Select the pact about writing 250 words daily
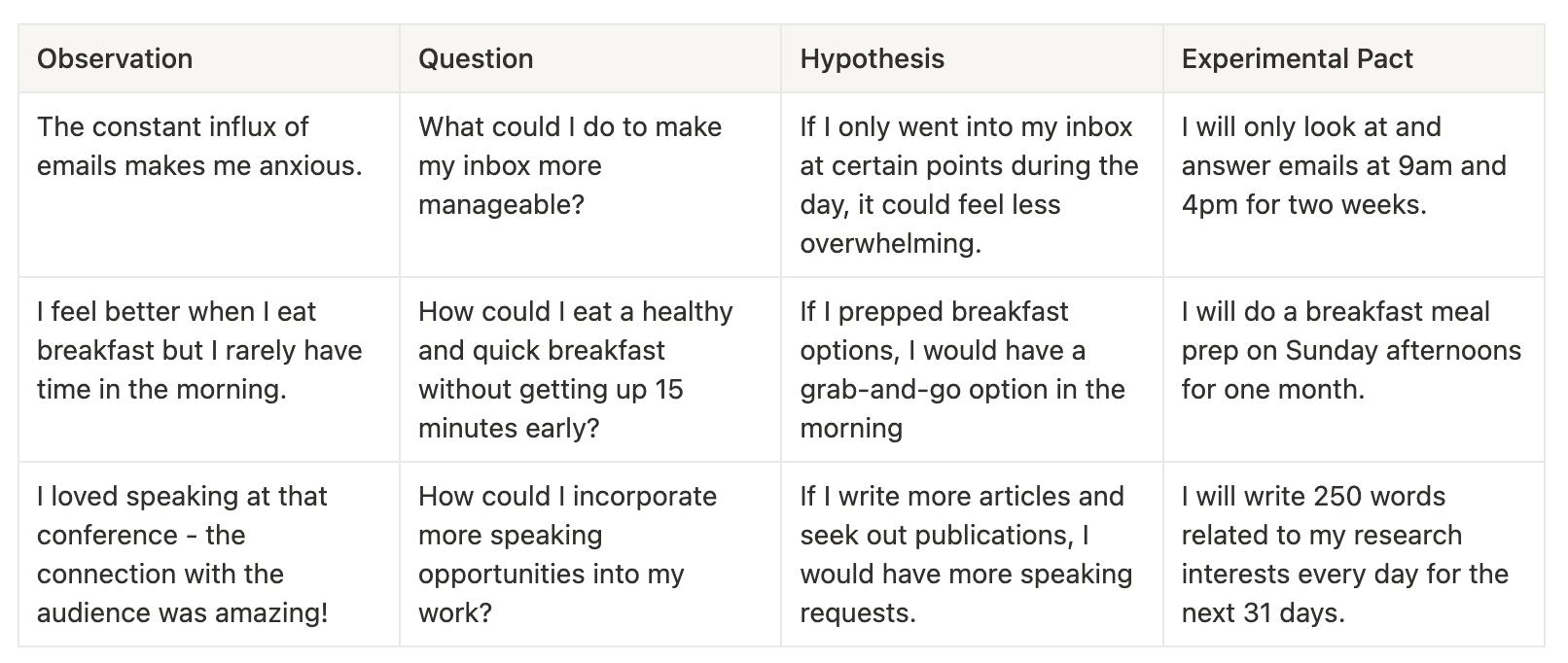 pyautogui.click(x=1344, y=554)
